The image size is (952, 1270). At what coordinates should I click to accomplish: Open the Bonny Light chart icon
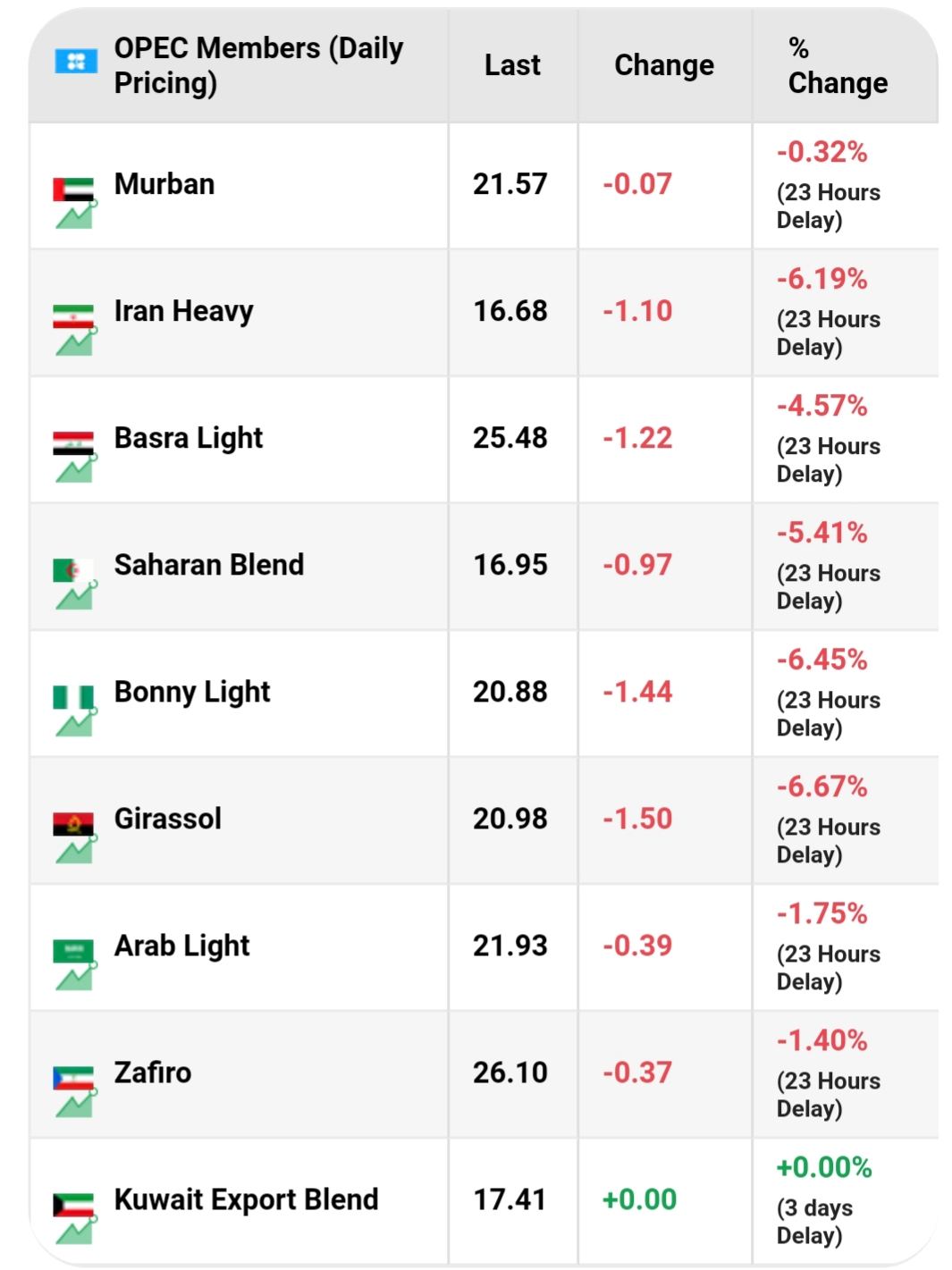click(76, 723)
